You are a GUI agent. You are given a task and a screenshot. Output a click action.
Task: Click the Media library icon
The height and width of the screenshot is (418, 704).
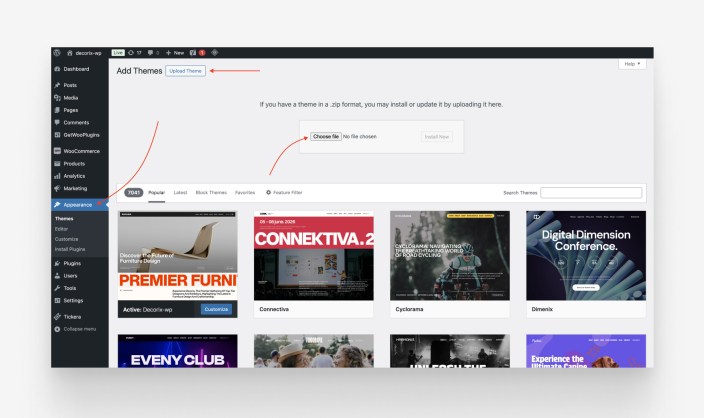pos(57,98)
